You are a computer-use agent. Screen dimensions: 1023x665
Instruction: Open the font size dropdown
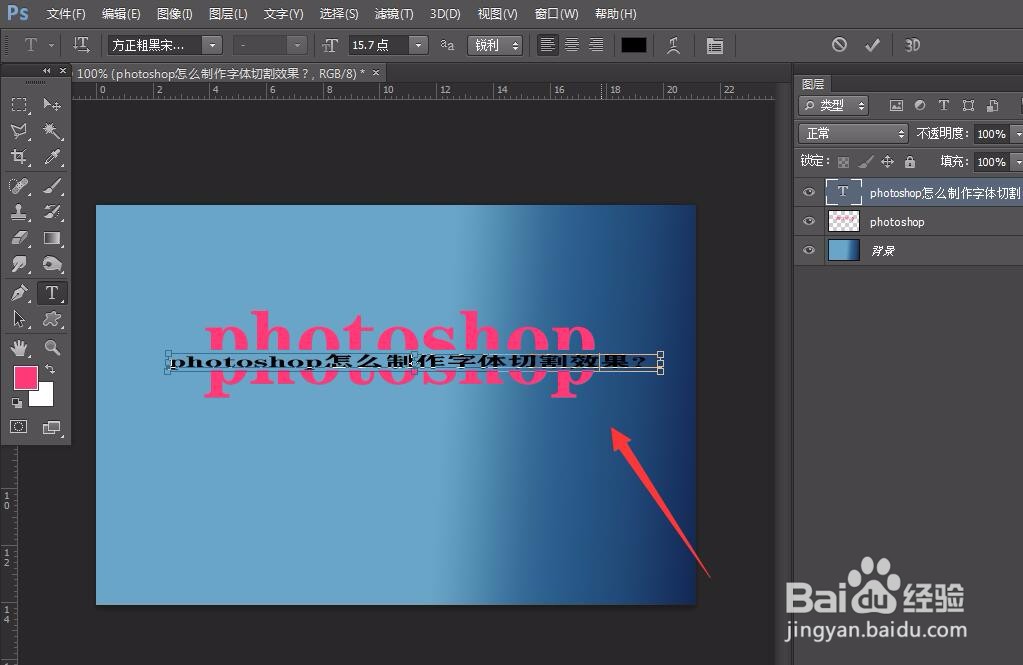pos(418,45)
